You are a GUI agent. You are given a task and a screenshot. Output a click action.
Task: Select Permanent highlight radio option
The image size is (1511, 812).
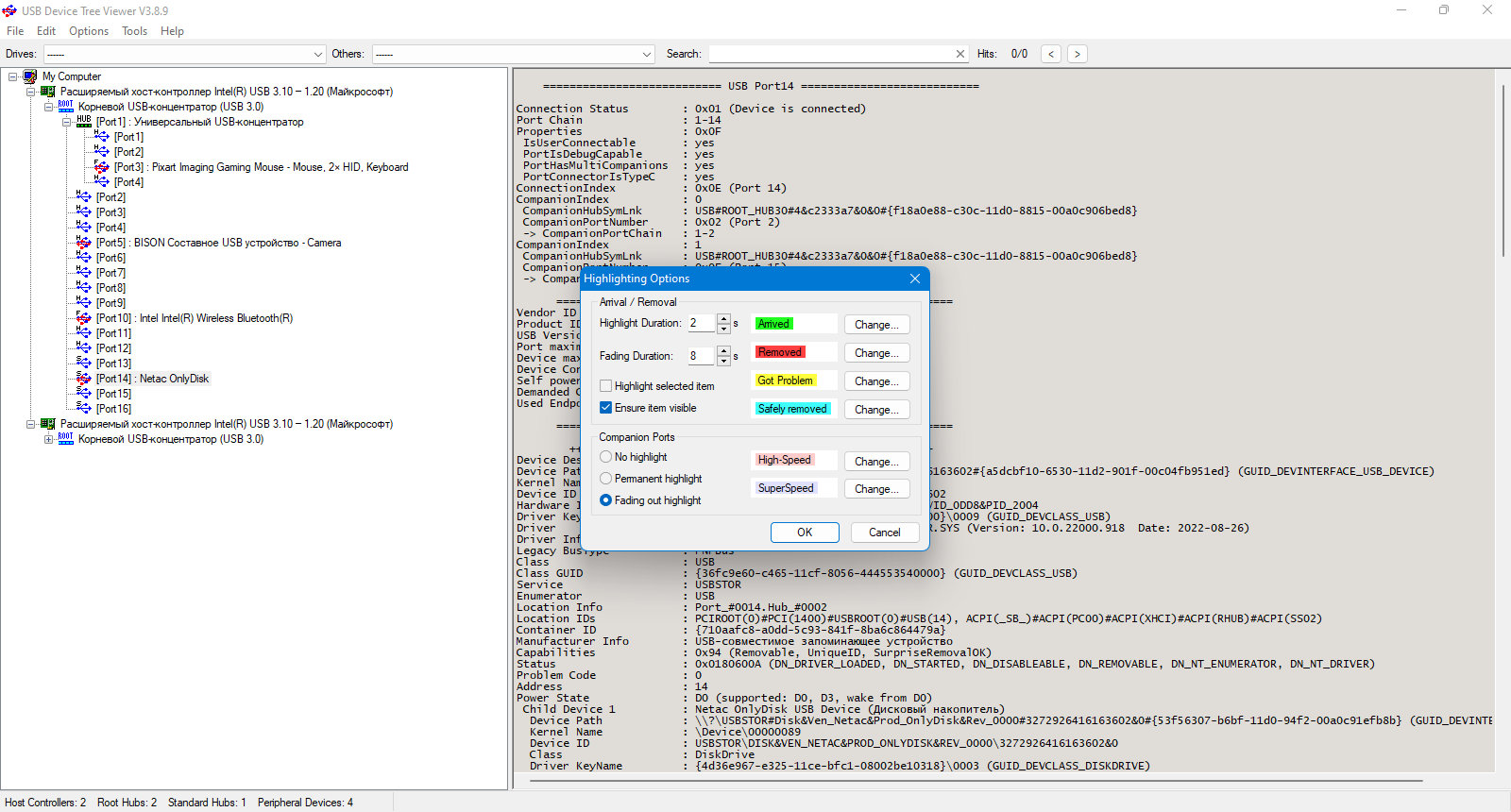pos(606,479)
